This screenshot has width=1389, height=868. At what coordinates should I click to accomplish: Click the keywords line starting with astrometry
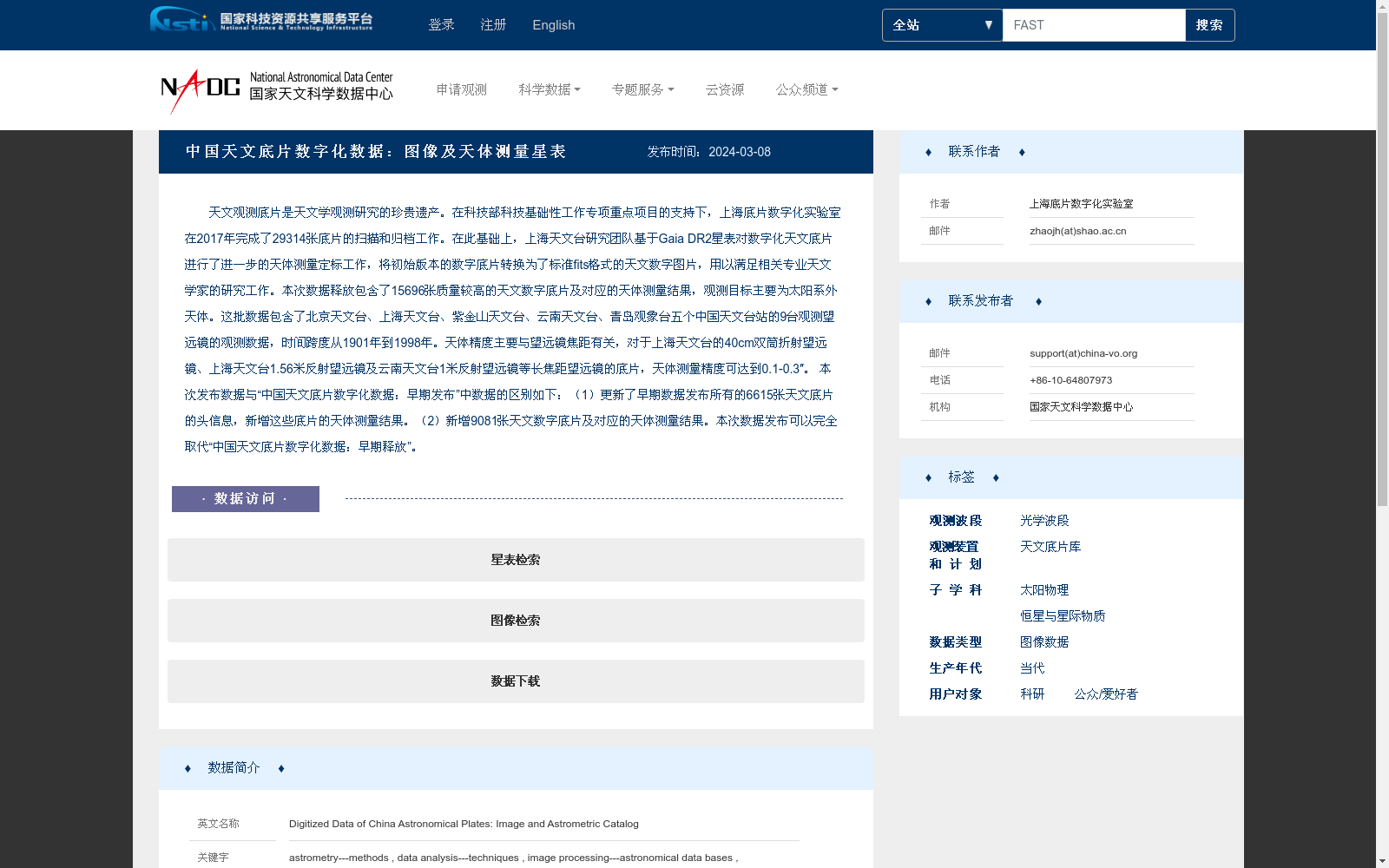tap(514, 858)
